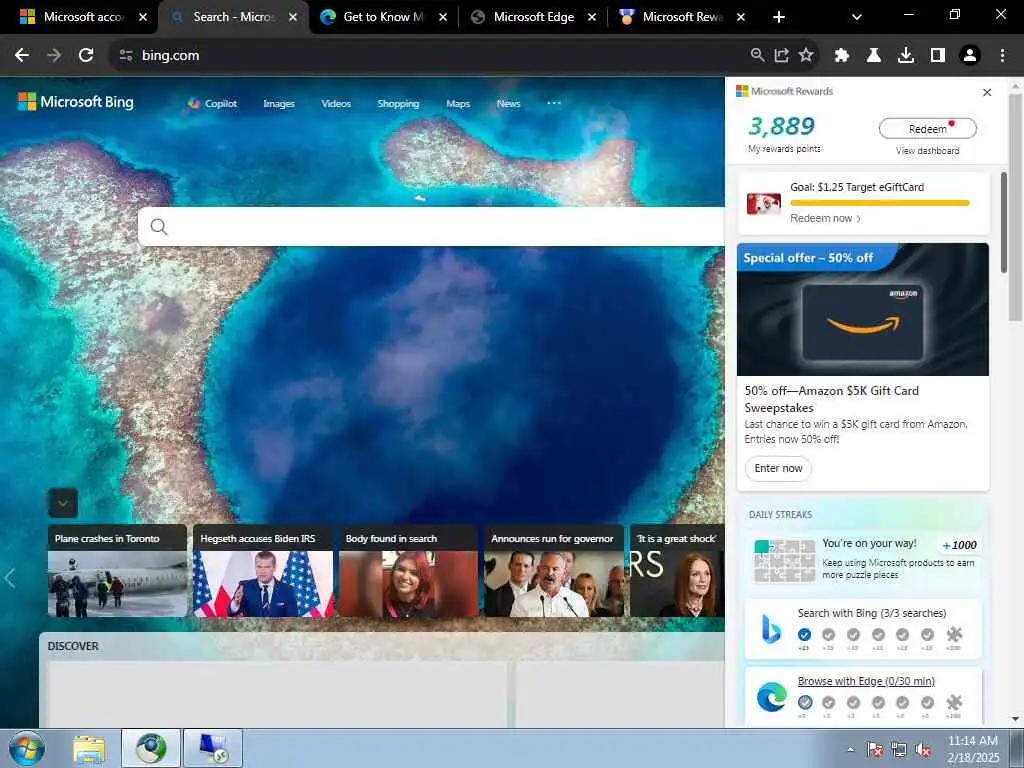This screenshot has width=1024, height=768.
Task: Open Announces run for governor story
Action: click(x=554, y=571)
